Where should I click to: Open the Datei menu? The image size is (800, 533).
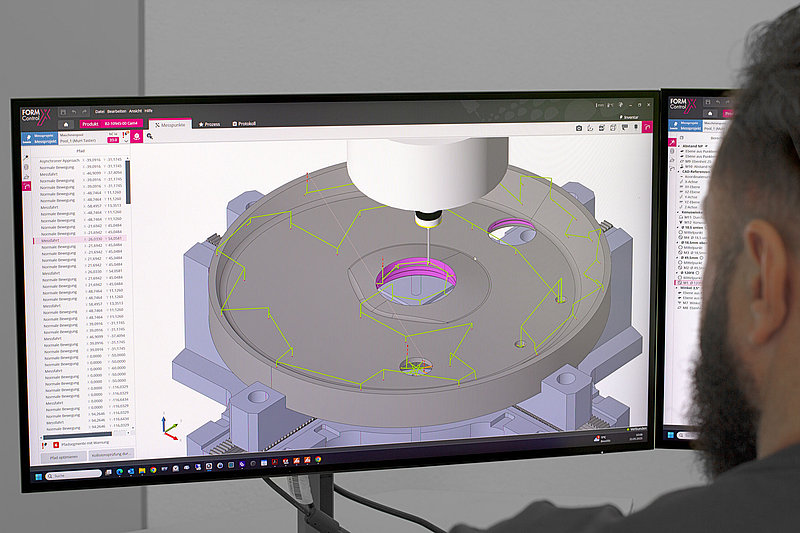tap(99, 111)
